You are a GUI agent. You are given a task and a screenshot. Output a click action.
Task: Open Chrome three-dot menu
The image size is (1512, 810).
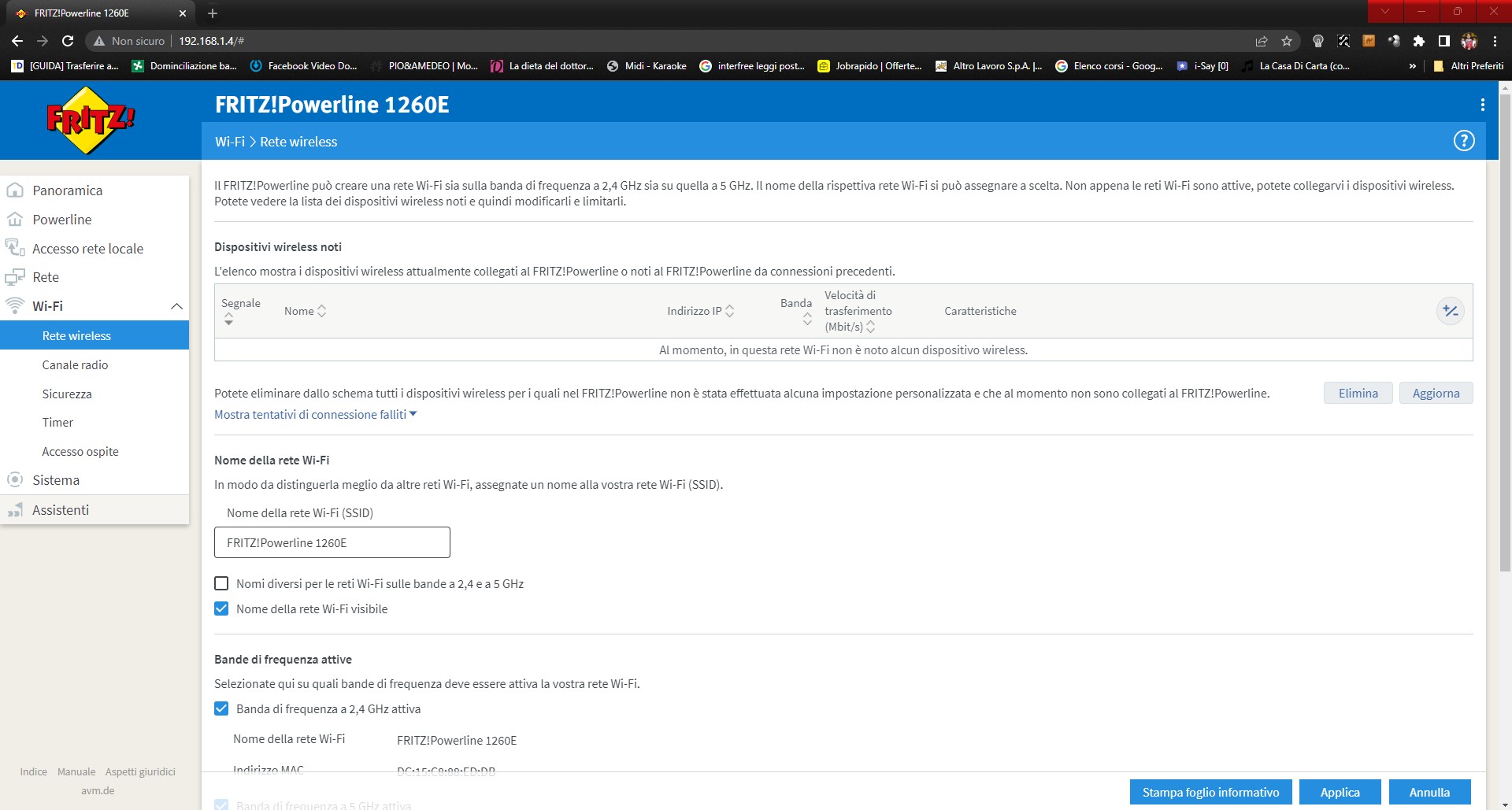(x=1495, y=41)
